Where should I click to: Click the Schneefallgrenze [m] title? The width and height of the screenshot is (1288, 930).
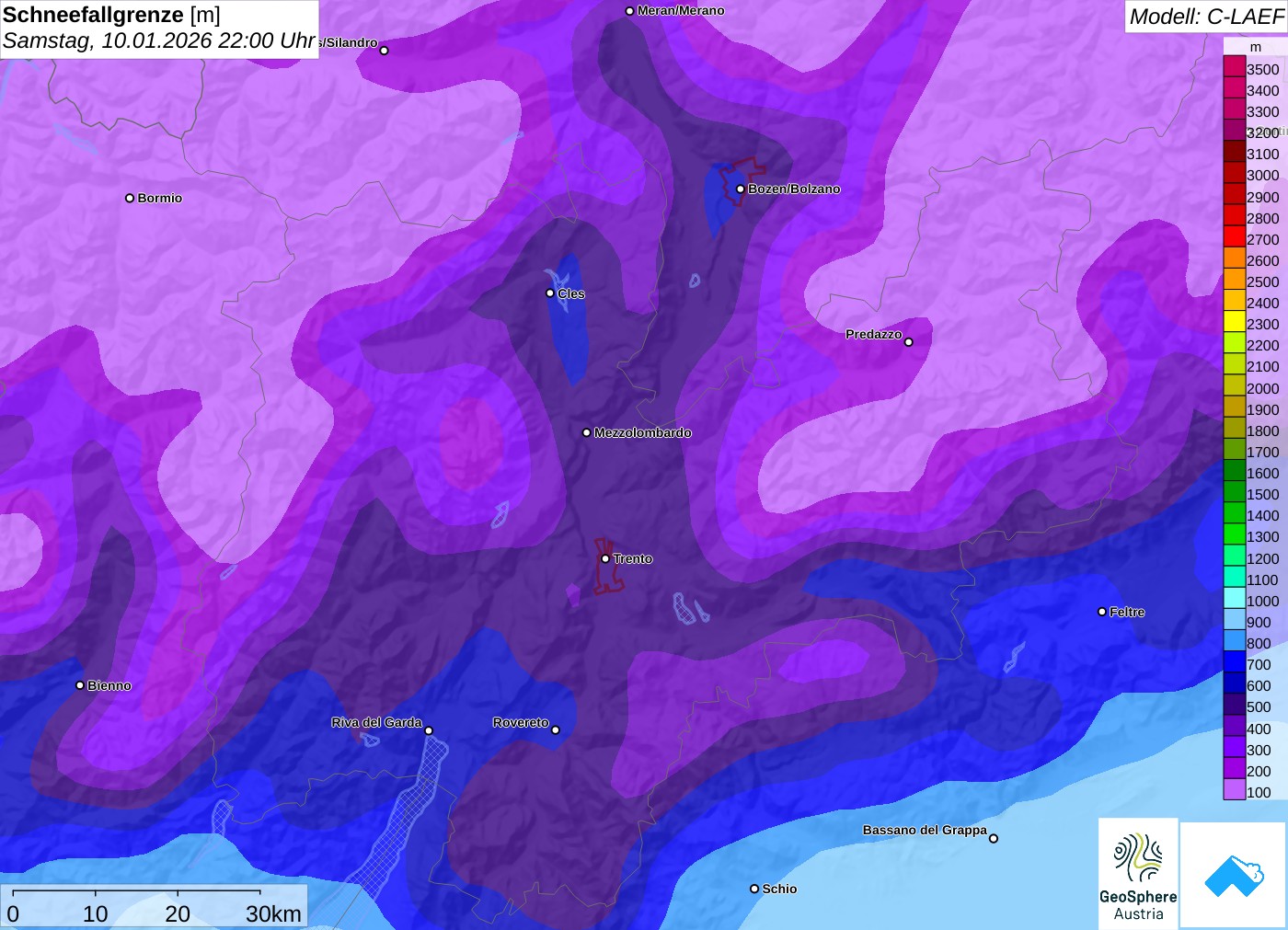click(x=111, y=15)
